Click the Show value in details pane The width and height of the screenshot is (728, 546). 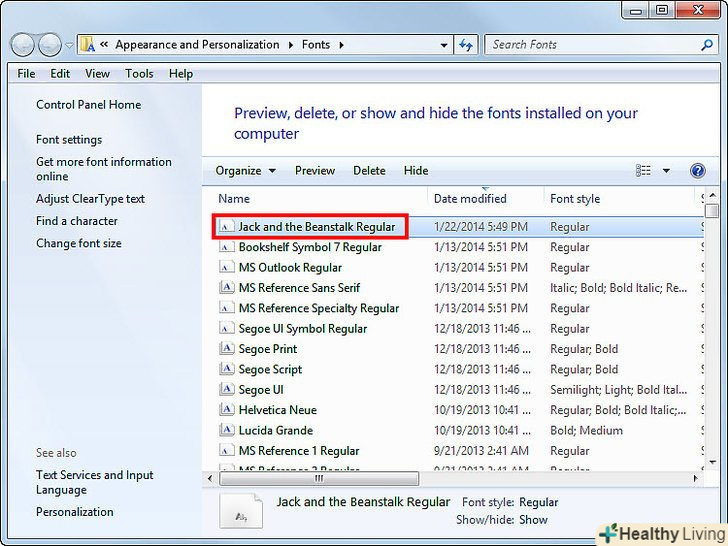coord(533,520)
